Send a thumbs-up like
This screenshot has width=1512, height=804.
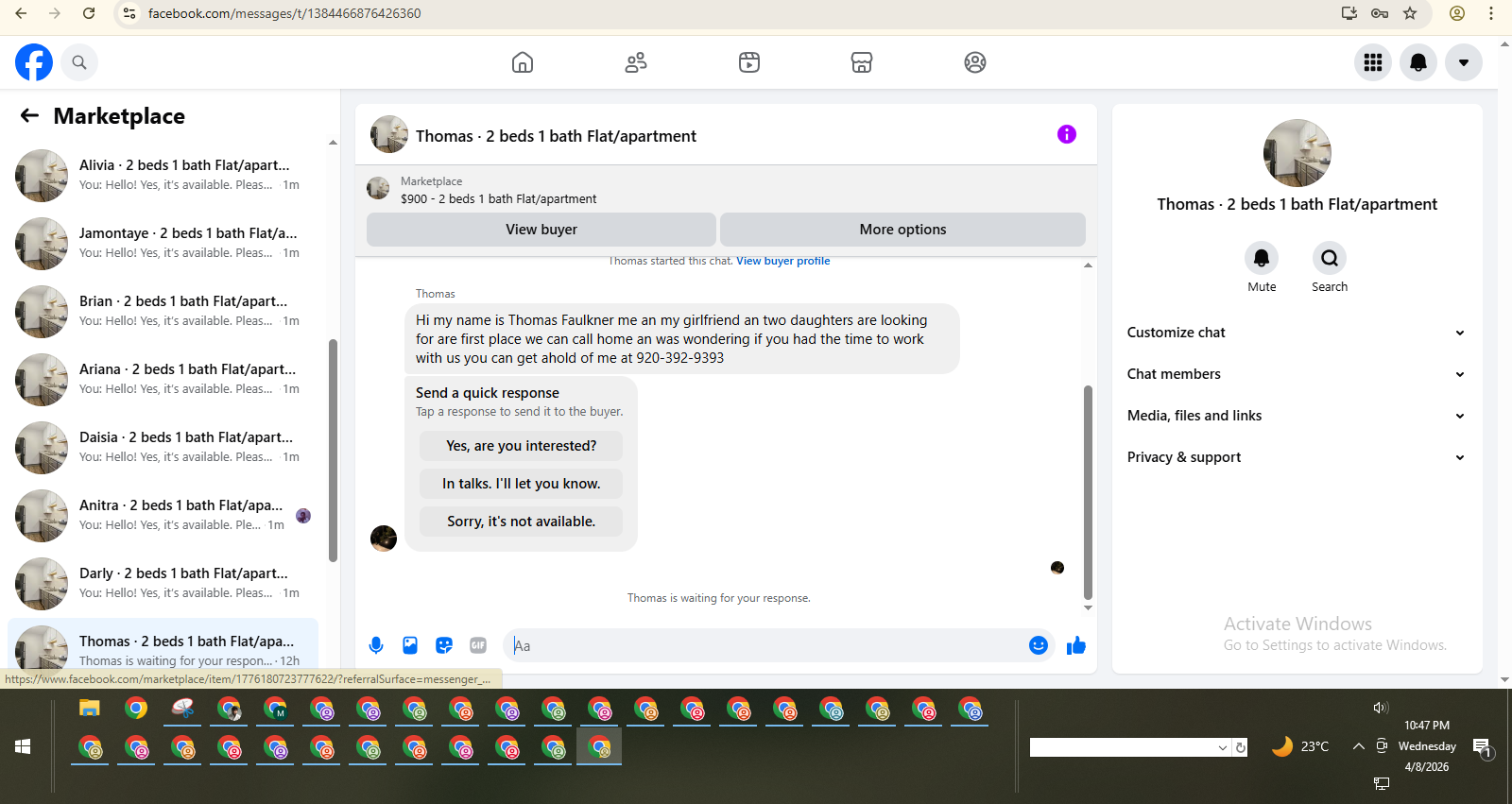[x=1076, y=645]
